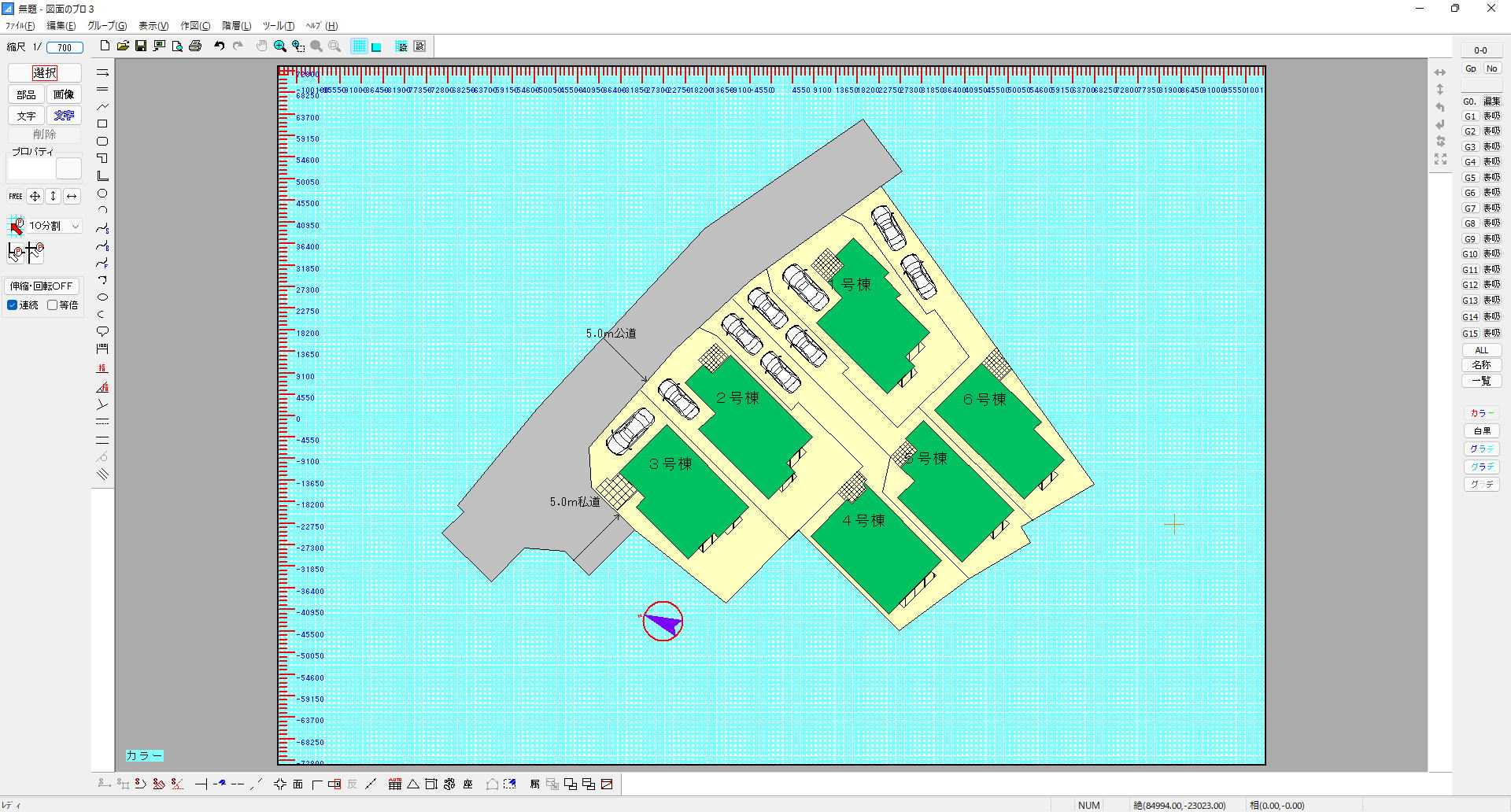1511x812 pixels.
Task: Click the 選択 button
Action: pyautogui.click(x=45, y=73)
